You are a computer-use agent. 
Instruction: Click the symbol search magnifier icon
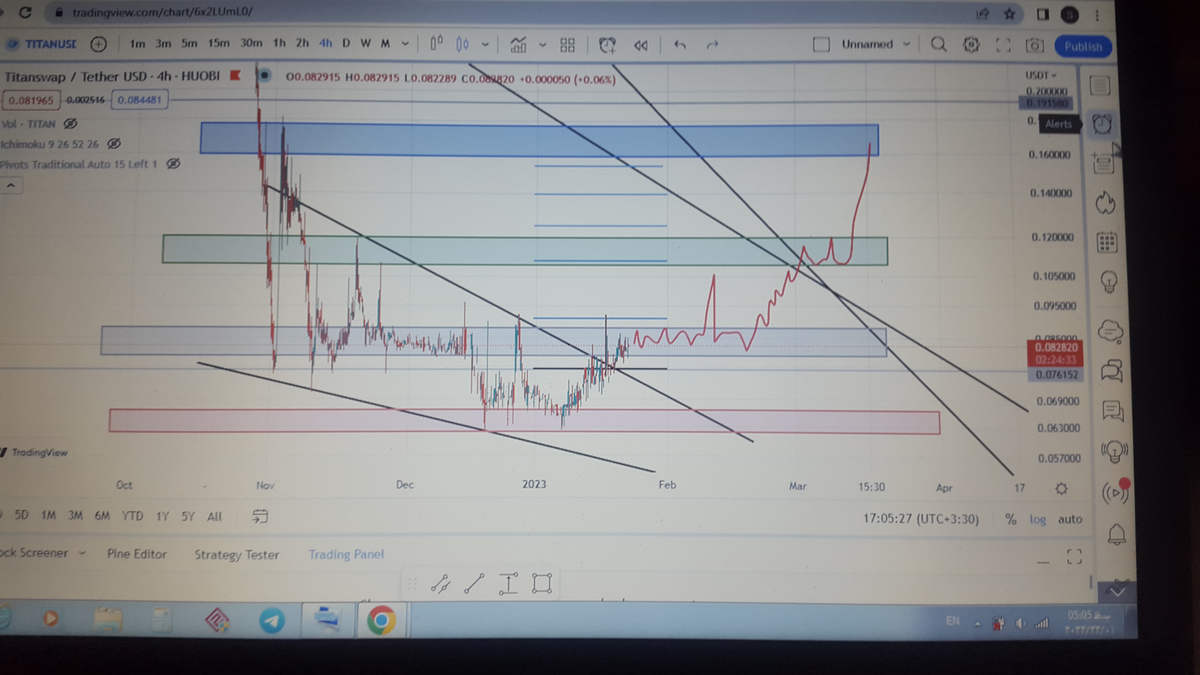click(x=938, y=45)
